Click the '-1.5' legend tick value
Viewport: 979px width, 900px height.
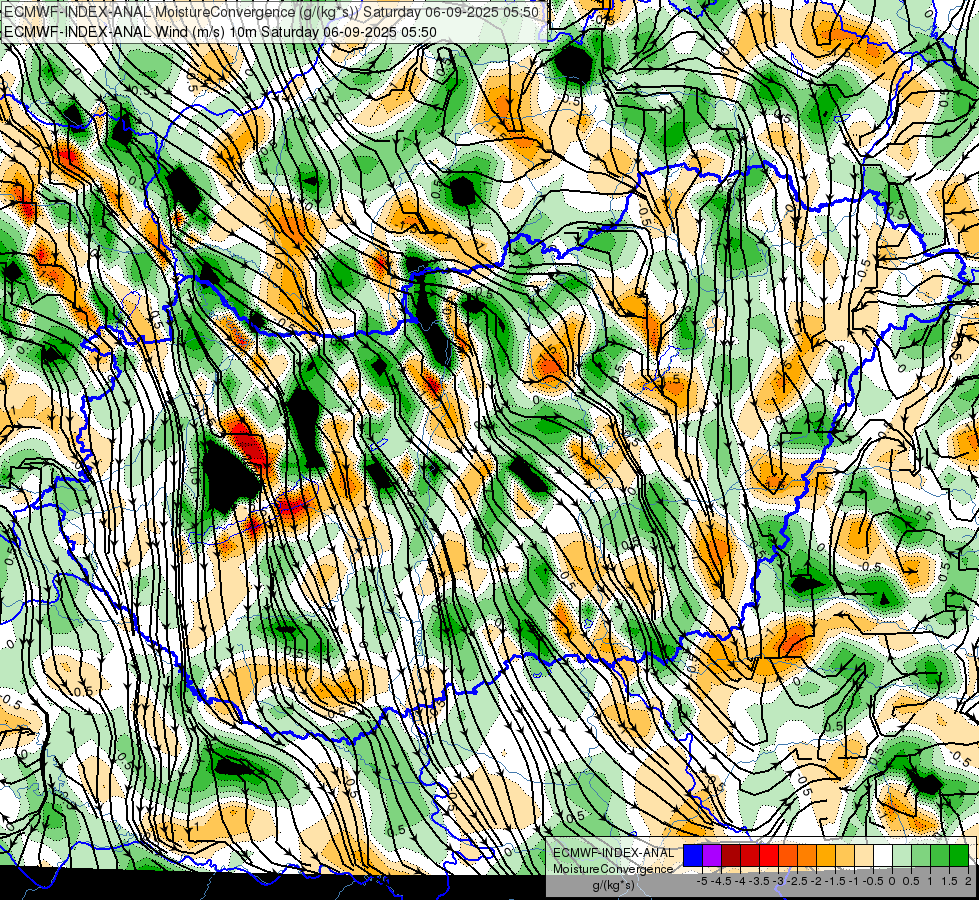coord(835,881)
